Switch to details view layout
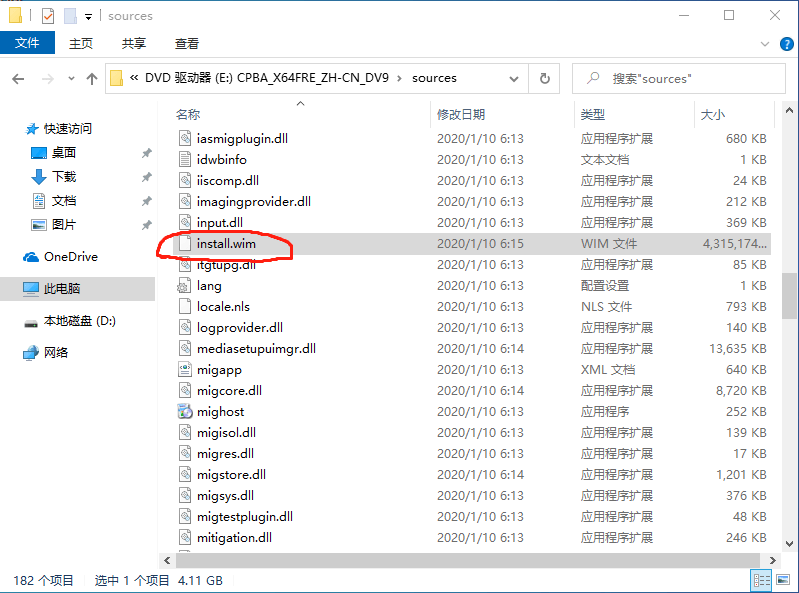This screenshot has width=799, height=593. 761,580
